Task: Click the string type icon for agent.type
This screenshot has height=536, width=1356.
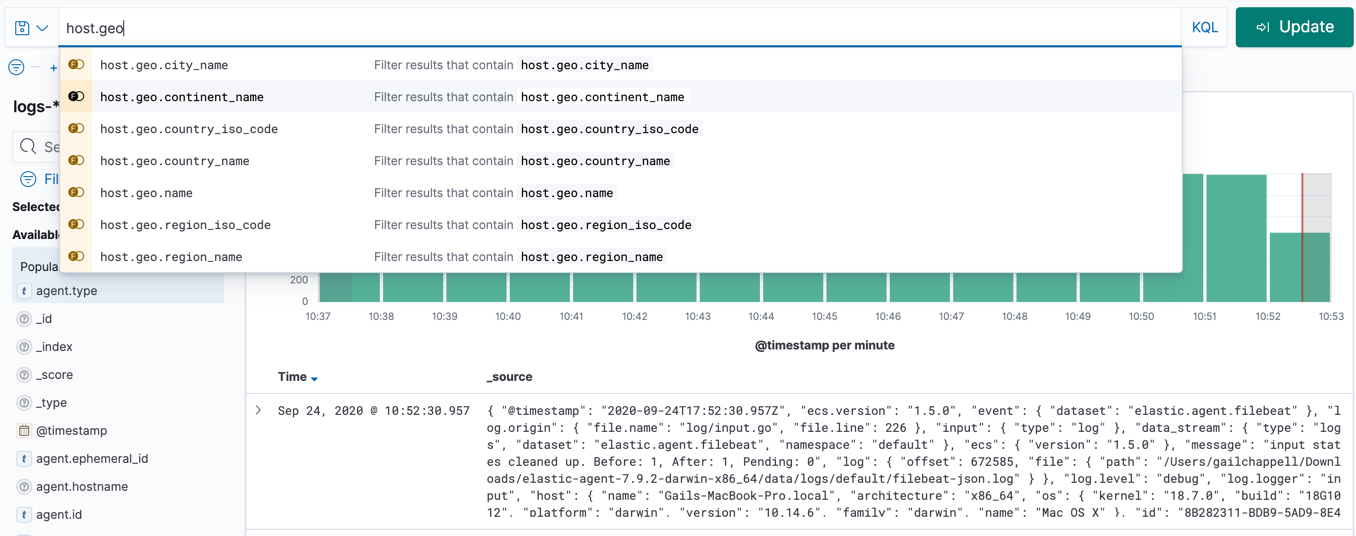Action: tap(24, 291)
